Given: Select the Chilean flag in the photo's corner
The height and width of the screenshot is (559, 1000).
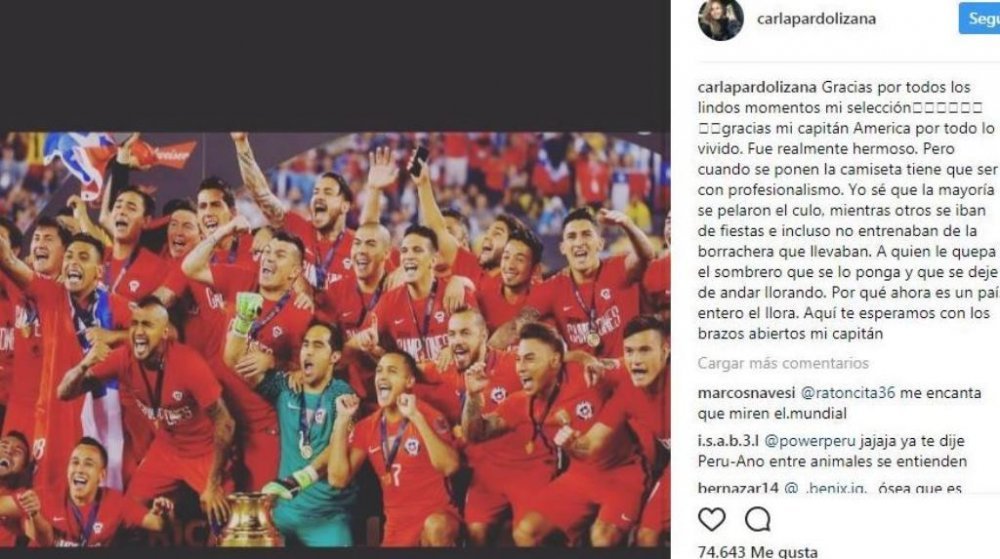Looking at the screenshot, I should click(80, 159).
